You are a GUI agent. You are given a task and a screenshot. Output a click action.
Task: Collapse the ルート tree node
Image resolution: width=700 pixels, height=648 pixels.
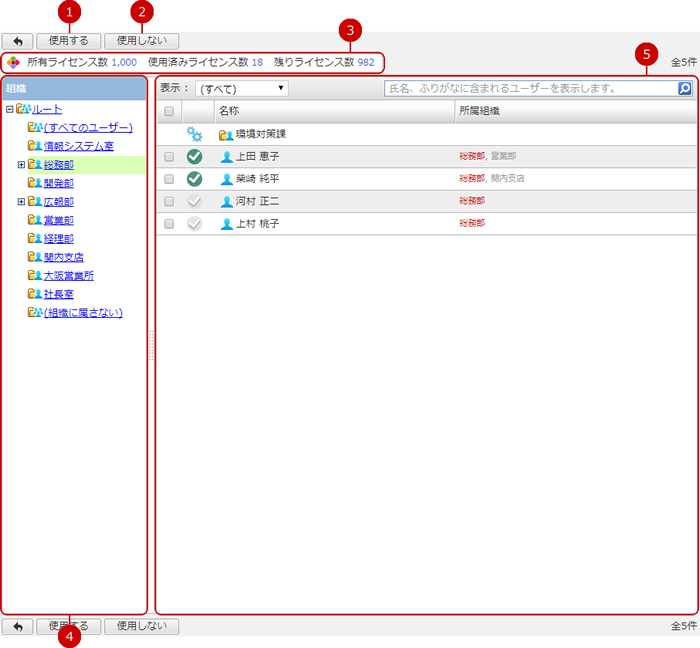(x=9, y=110)
